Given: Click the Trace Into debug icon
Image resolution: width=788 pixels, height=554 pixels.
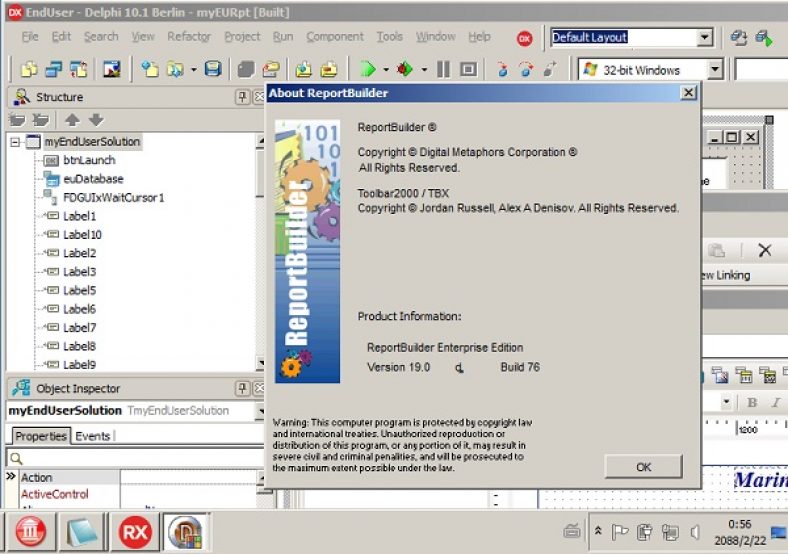Looking at the screenshot, I should click(x=502, y=69).
